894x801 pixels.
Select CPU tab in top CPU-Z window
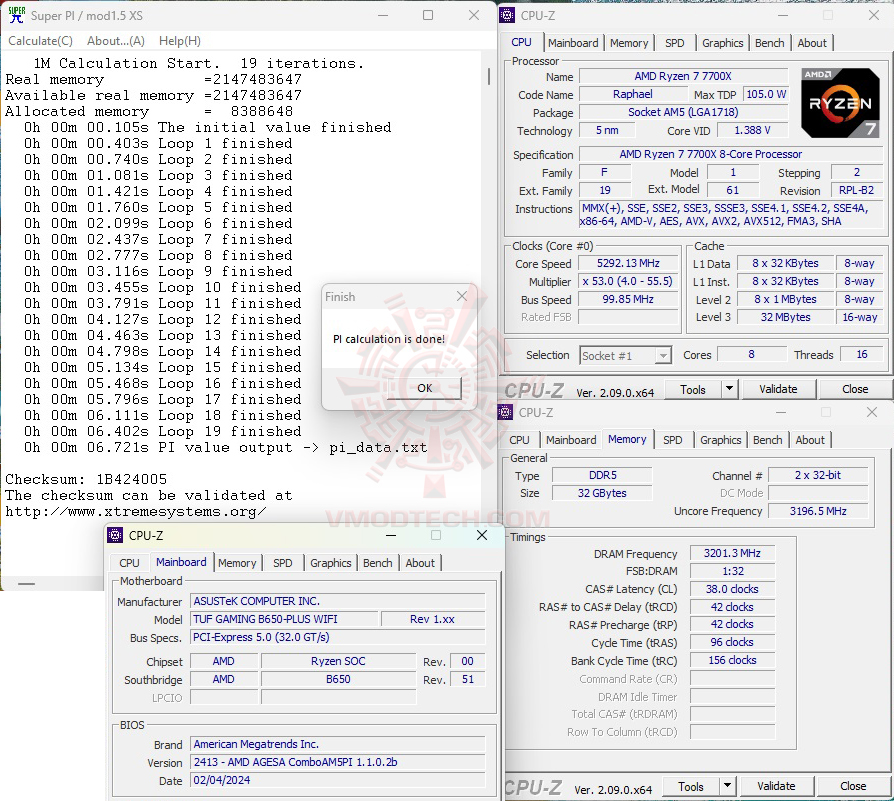tap(521, 42)
